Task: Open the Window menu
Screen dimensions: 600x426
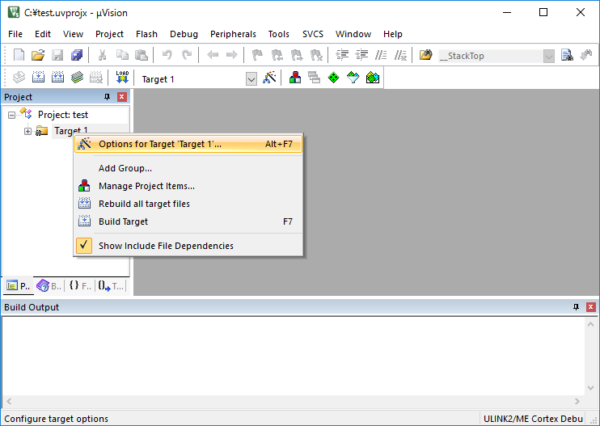Action: point(353,34)
